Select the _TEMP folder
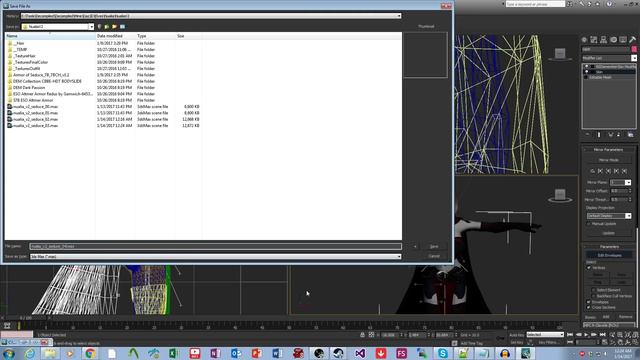 [20, 49]
